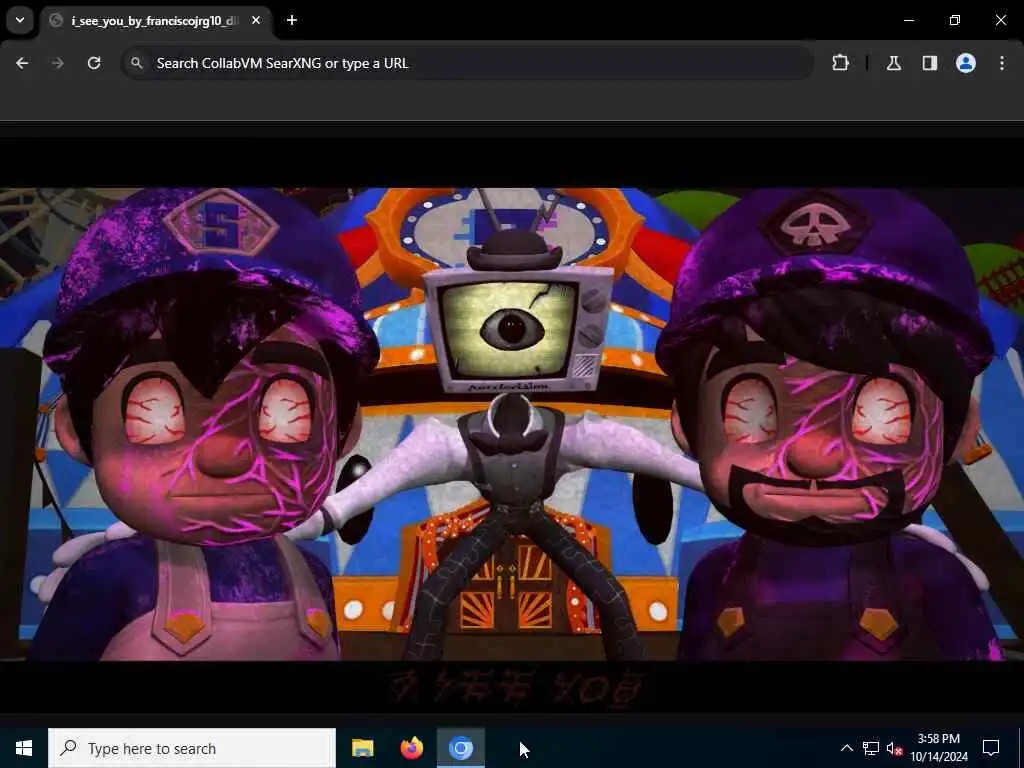Screen dimensions: 1024x768
Task: Launch Firefox from the taskbar
Action: [x=411, y=748]
